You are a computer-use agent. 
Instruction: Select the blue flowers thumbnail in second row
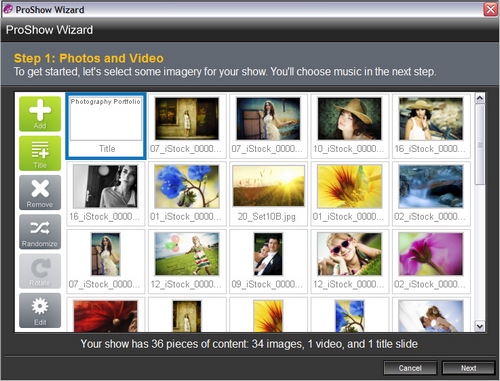[187, 187]
